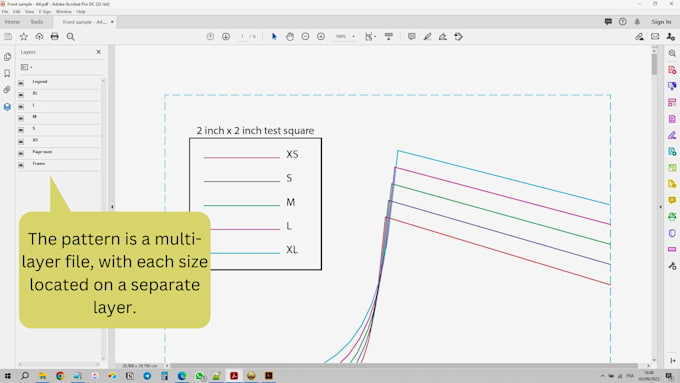Open the page thumbnails sidebar icon
680x383 pixels.
point(7,57)
